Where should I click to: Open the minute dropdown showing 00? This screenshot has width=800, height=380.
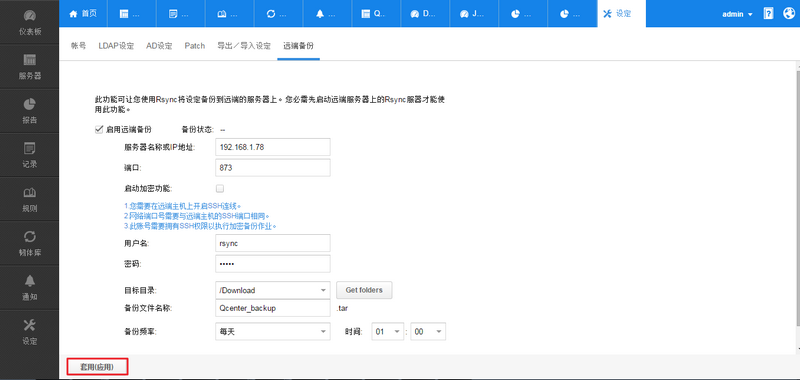pyautogui.click(x=428, y=332)
